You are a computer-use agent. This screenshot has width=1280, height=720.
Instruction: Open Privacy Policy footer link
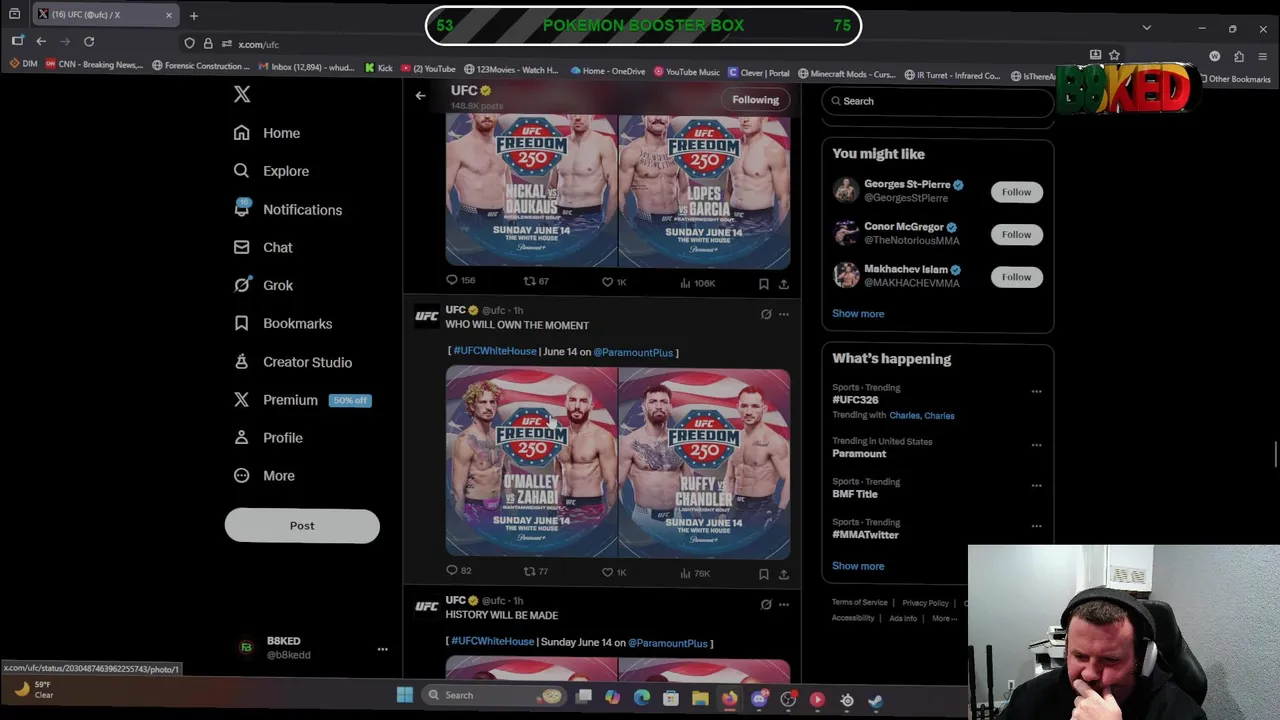pyautogui.click(x=925, y=603)
